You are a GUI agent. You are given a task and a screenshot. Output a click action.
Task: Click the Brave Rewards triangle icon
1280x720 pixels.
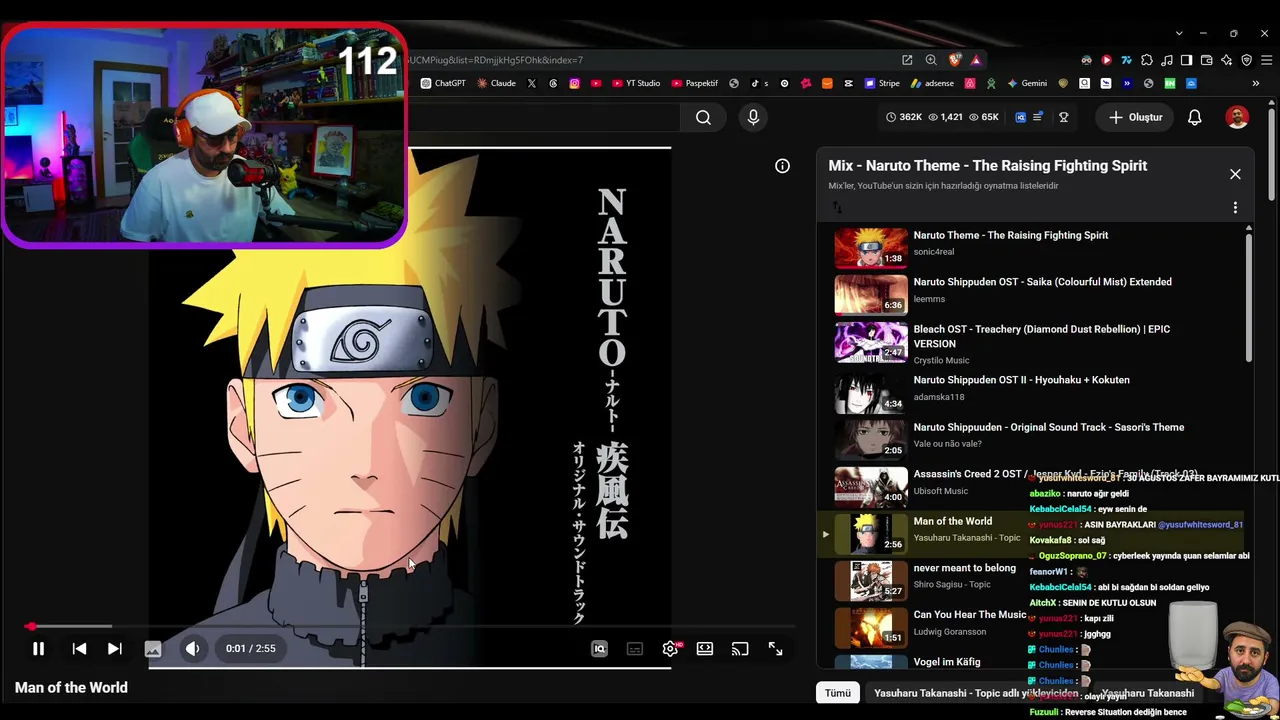[976, 60]
